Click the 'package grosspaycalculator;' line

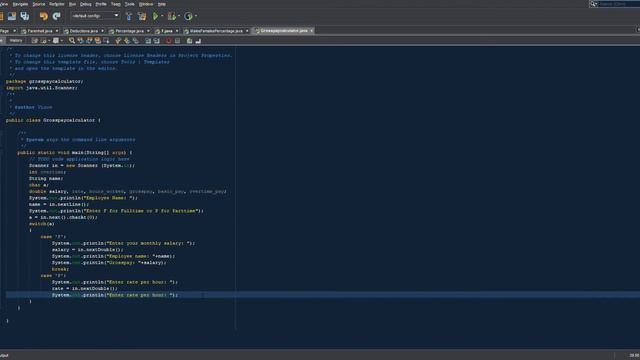point(44,81)
